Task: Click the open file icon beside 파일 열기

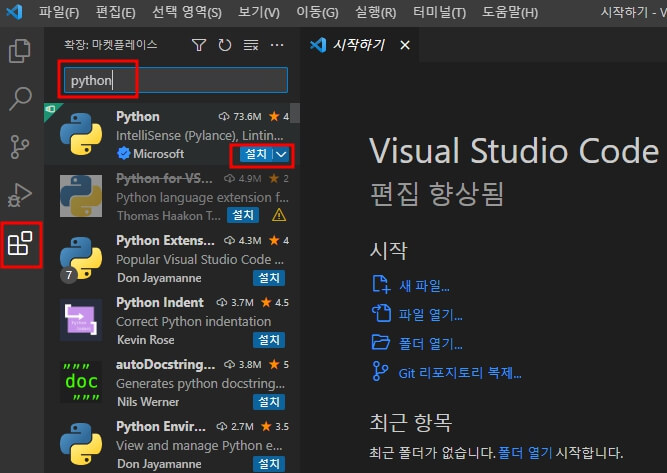Action: pyautogui.click(x=381, y=313)
